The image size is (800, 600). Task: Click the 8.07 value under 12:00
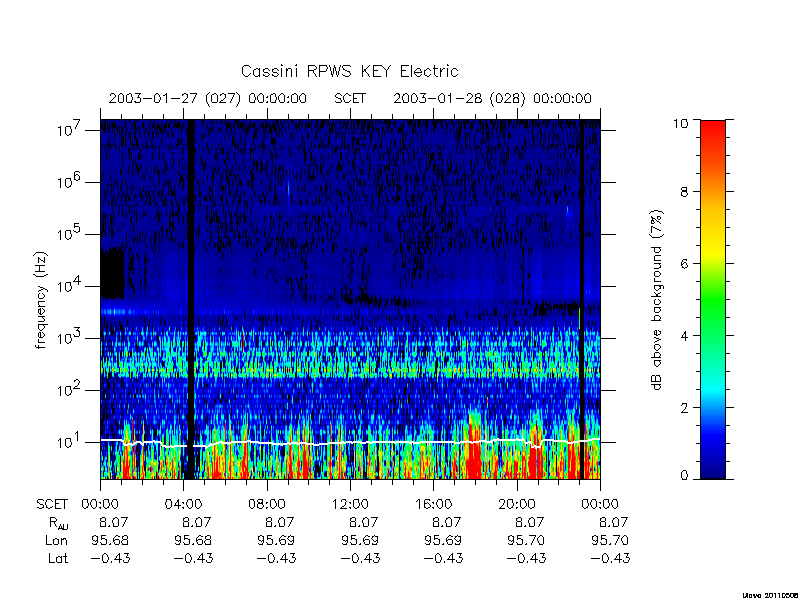click(x=363, y=522)
